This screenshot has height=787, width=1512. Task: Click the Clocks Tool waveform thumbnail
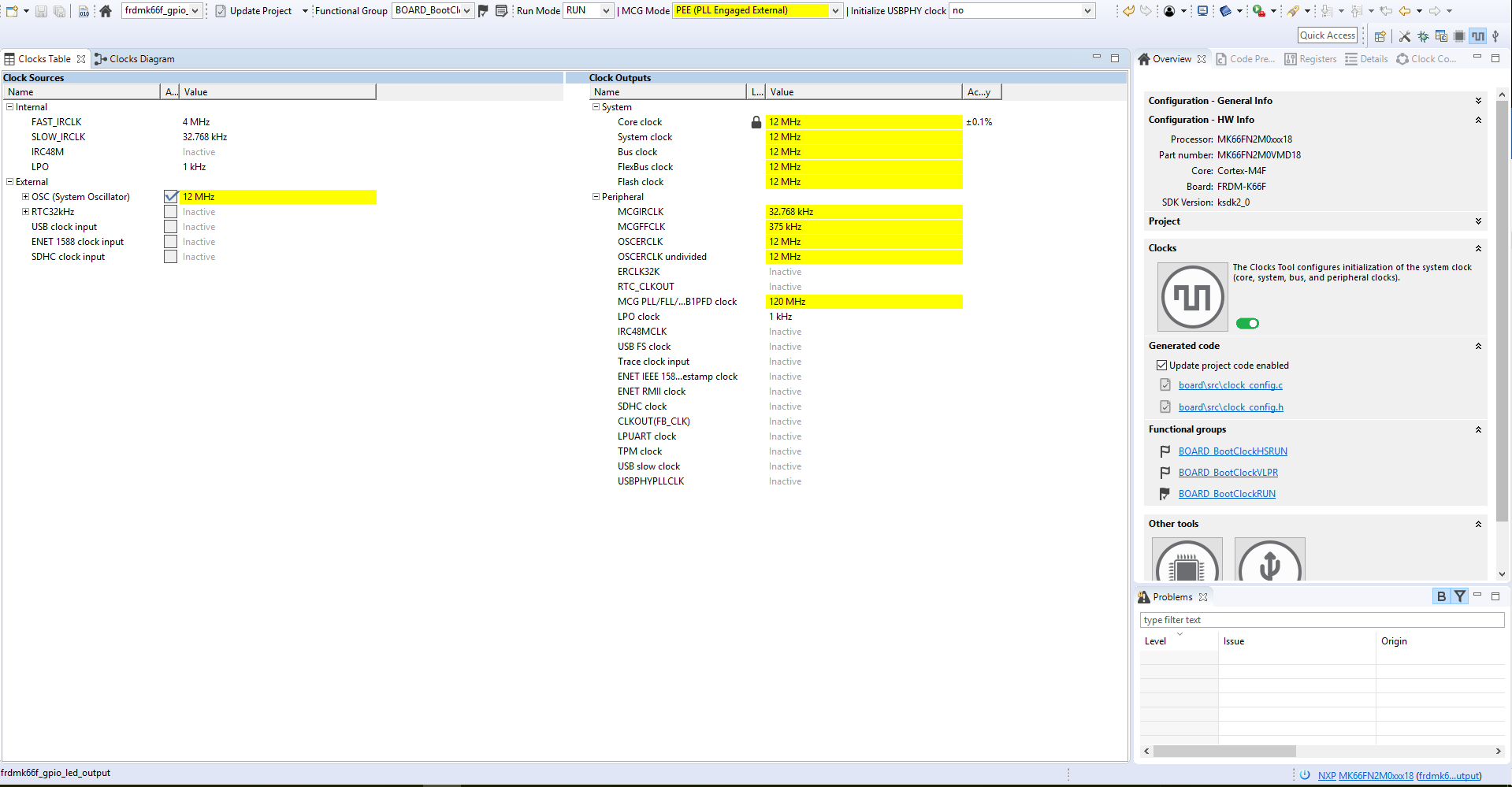(1192, 297)
